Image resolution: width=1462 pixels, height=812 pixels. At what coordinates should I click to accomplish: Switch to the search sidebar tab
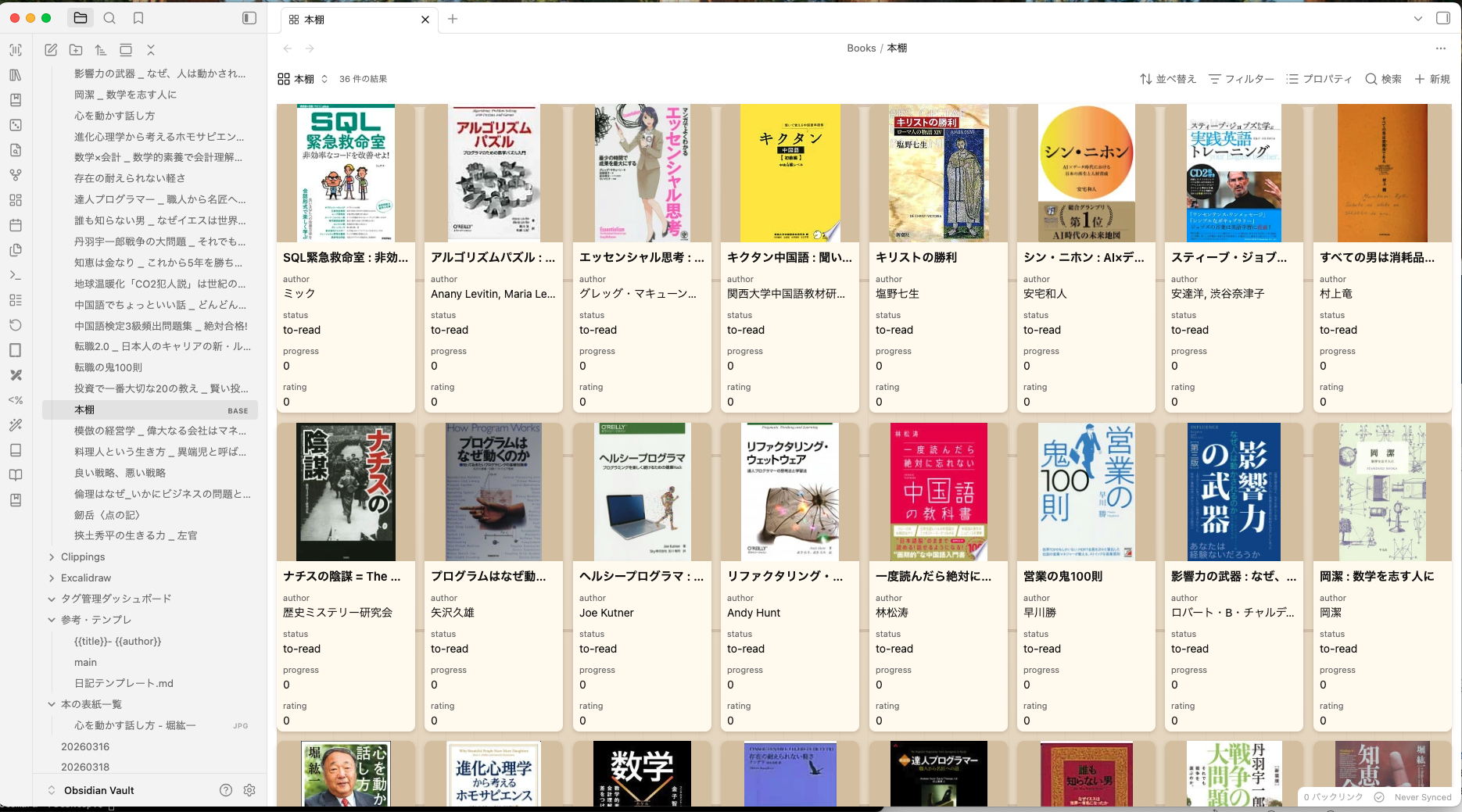coord(109,18)
